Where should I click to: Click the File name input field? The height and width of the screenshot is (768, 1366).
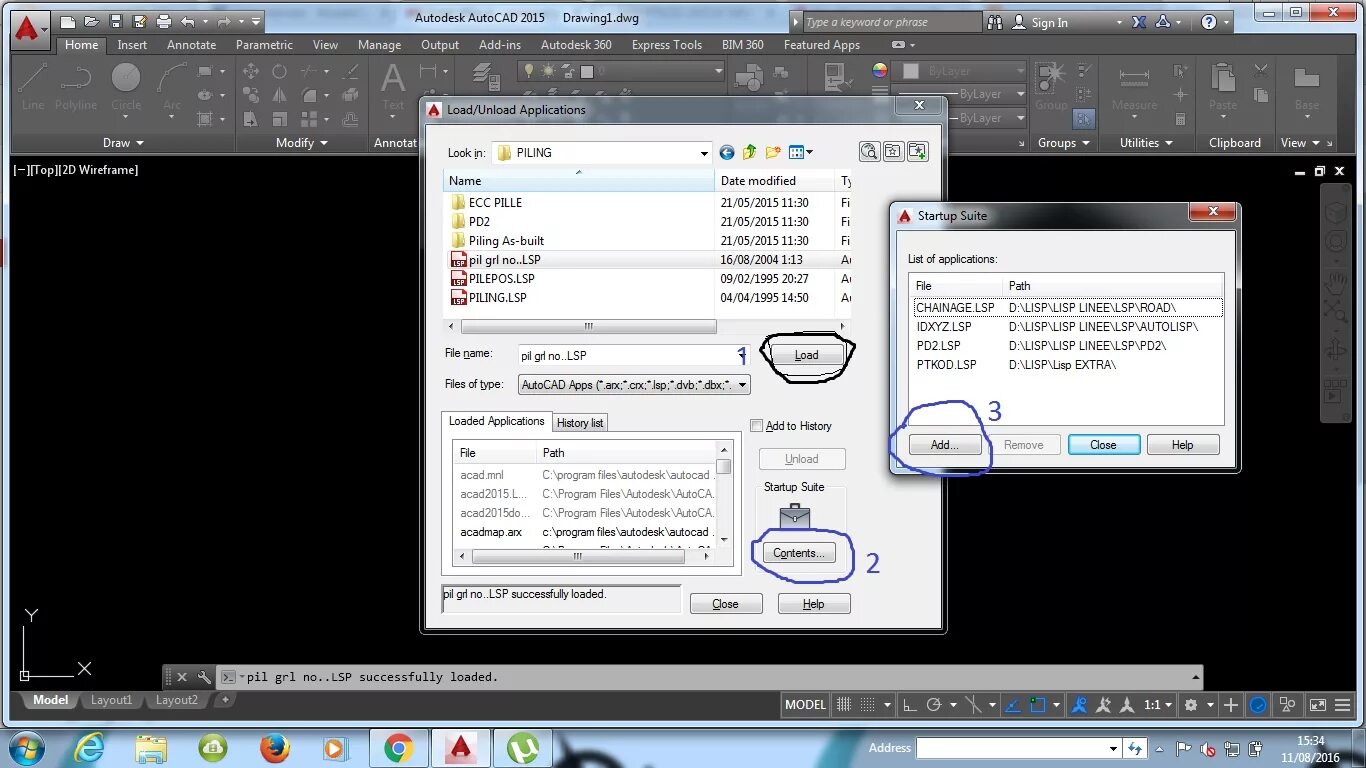632,355
